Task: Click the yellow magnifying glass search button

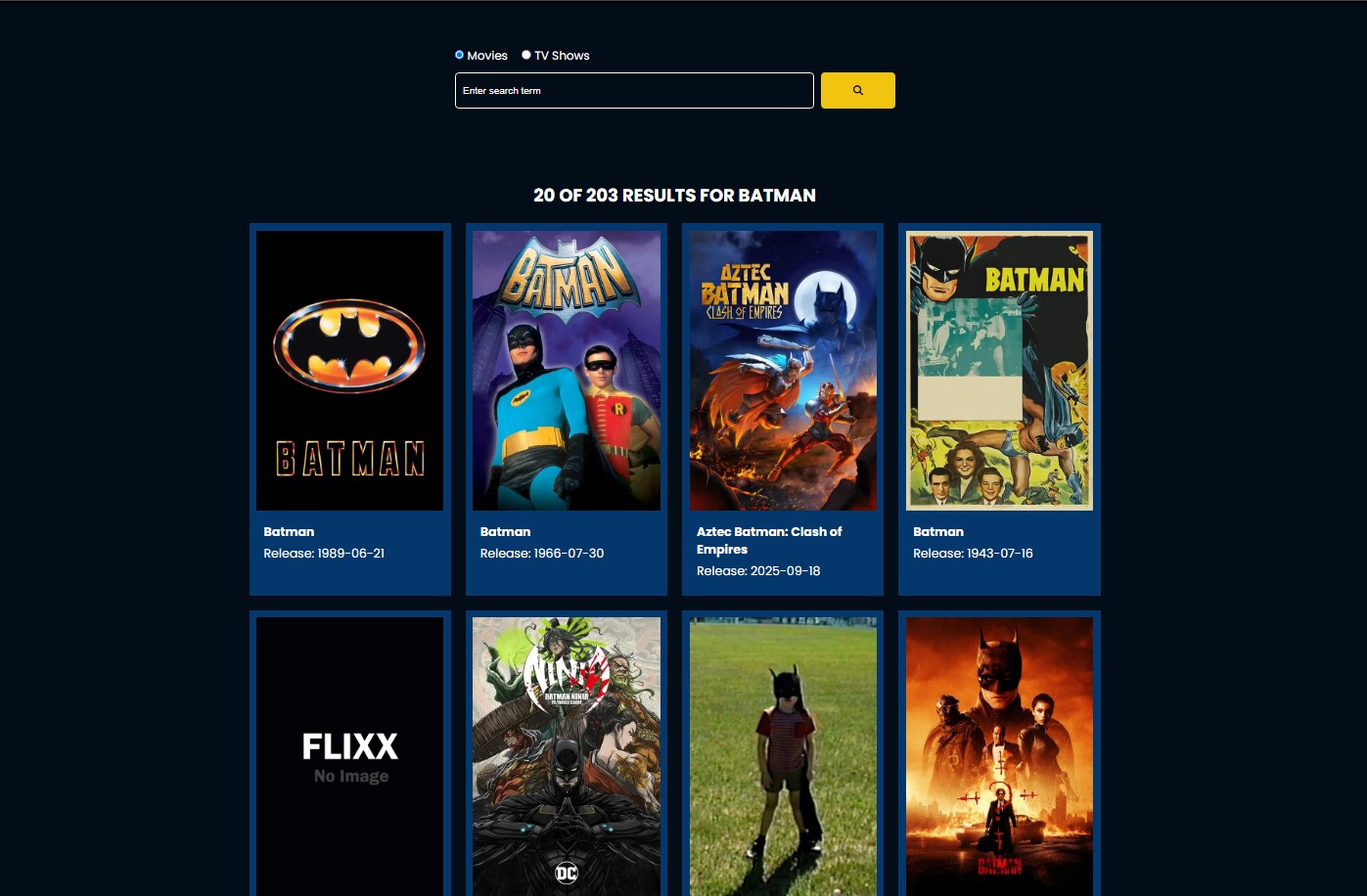Action: (x=857, y=90)
